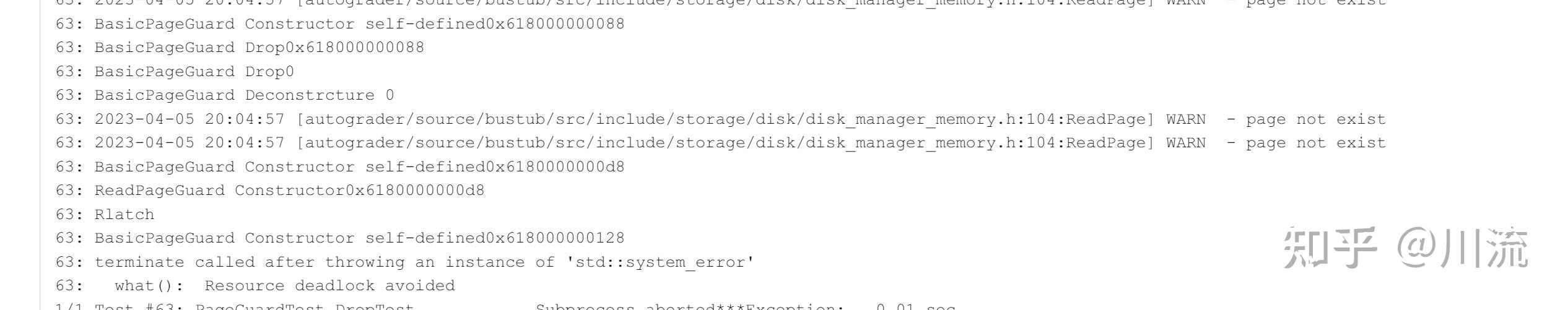Click 'PageGuardTest.DropTest' in the bottom line
Viewport: 1568px width, 310px height.
[x=304, y=307]
